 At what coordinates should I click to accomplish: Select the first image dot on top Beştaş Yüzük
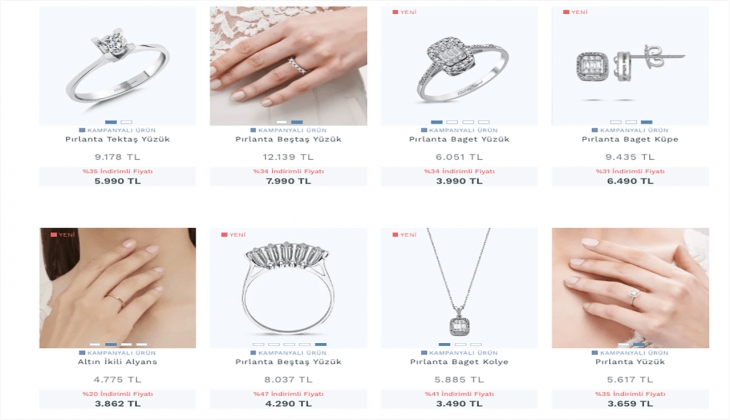[281, 122]
